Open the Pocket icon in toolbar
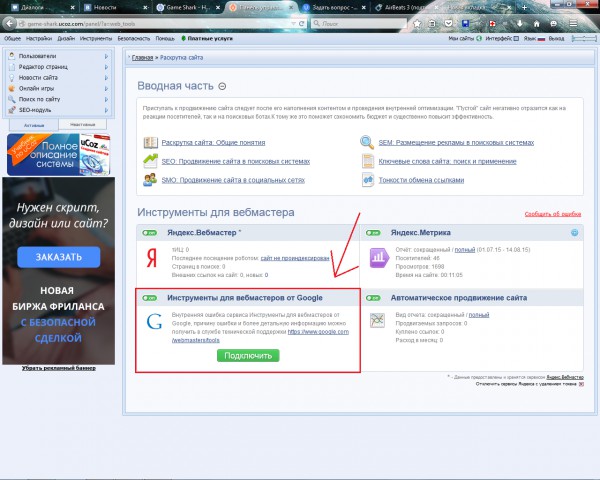 coord(448,24)
